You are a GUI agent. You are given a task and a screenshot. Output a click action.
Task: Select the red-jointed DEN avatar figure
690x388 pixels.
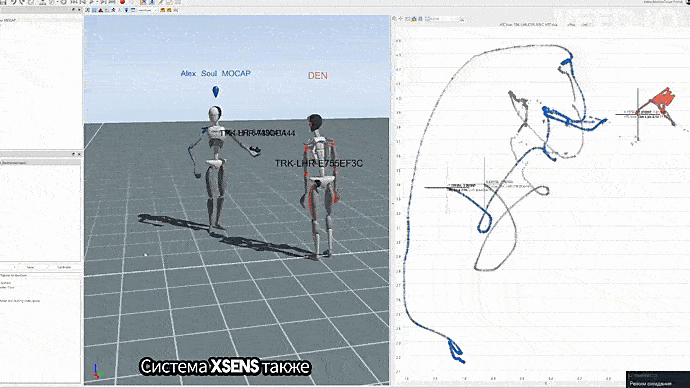pyautogui.click(x=320, y=187)
